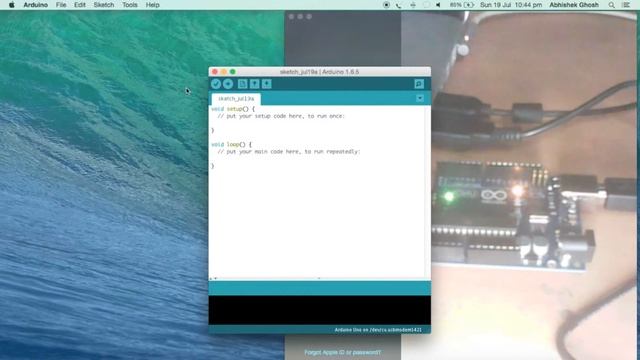Create a new sketch with New icon
The height and width of the screenshot is (360, 640).
tap(242, 84)
